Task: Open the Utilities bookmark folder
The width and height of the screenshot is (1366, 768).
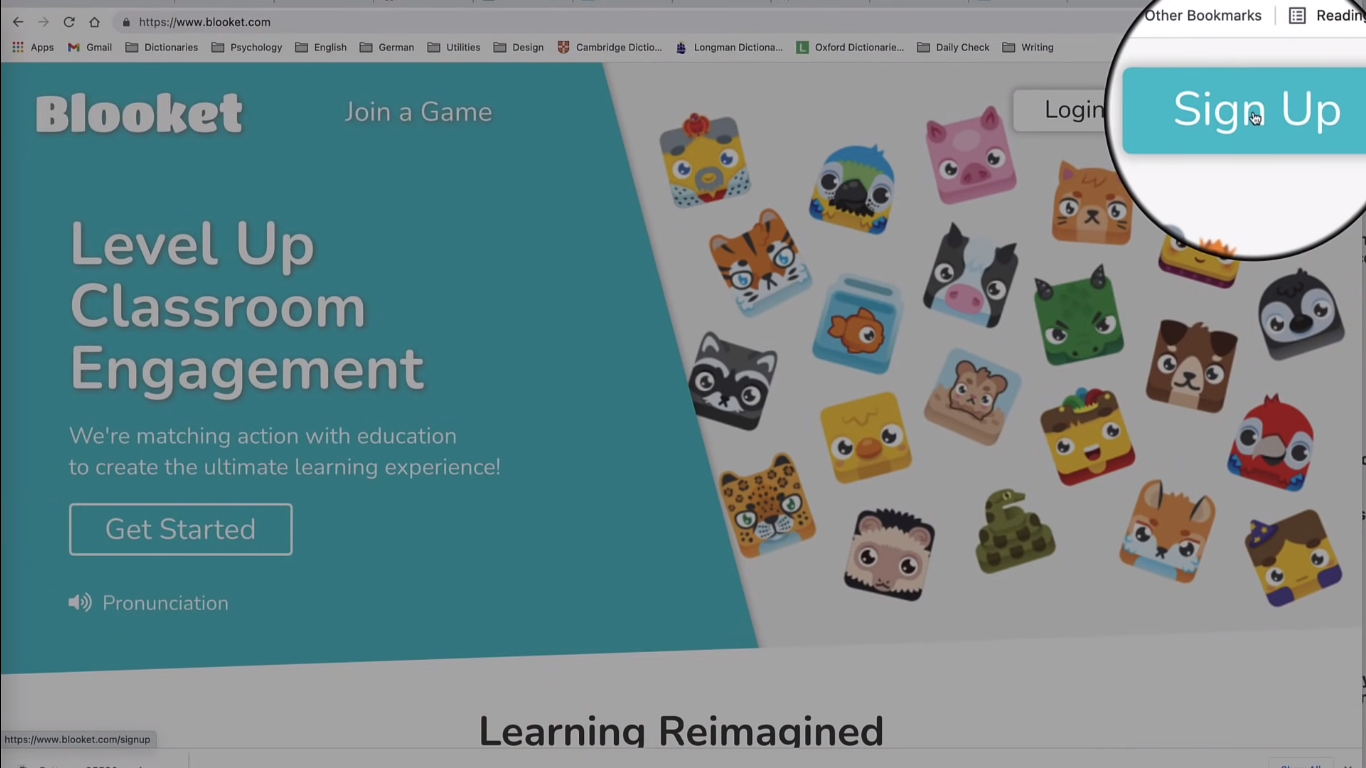Action: 454,47
